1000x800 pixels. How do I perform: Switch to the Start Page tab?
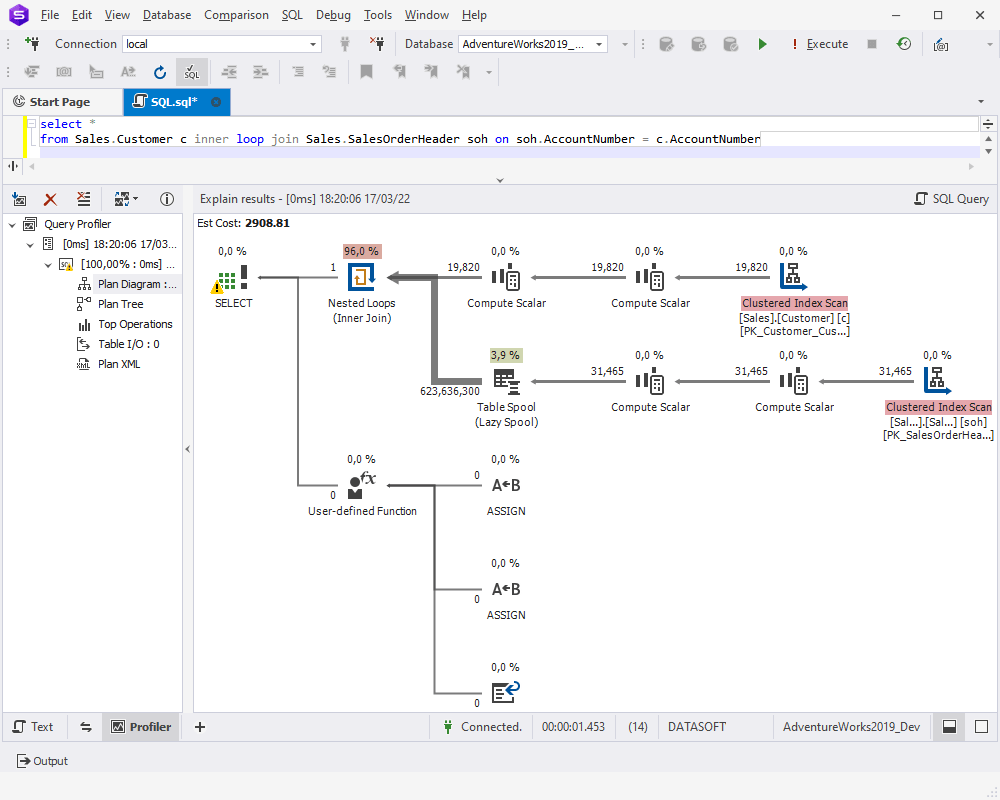[x=62, y=101]
